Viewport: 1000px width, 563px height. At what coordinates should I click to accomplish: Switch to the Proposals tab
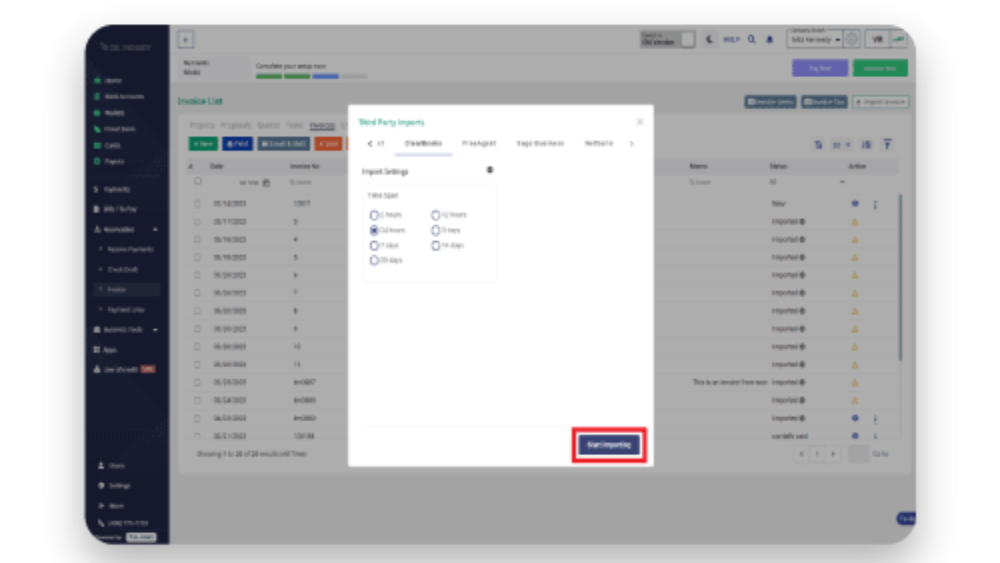tap(236, 125)
